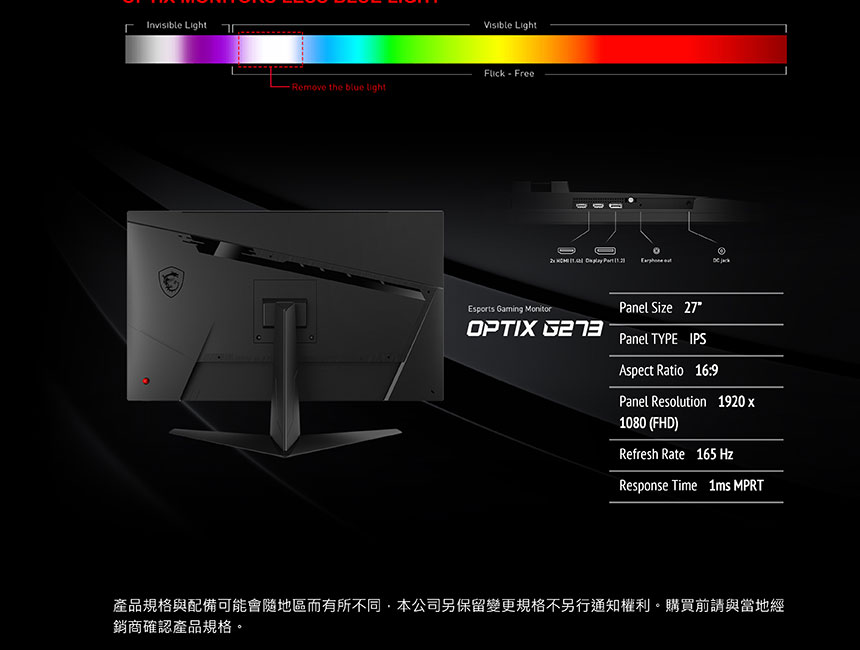The width and height of the screenshot is (860, 650).
Task: Click the '16:9' aspect ratio value
Action: tap(706, 370)
